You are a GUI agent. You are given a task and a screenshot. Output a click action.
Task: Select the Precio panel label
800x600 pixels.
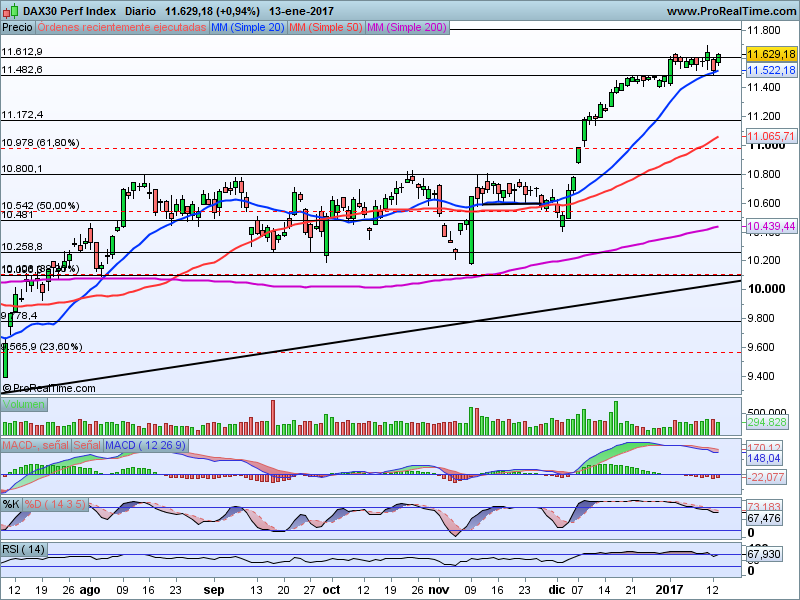(x=17, y=28)
